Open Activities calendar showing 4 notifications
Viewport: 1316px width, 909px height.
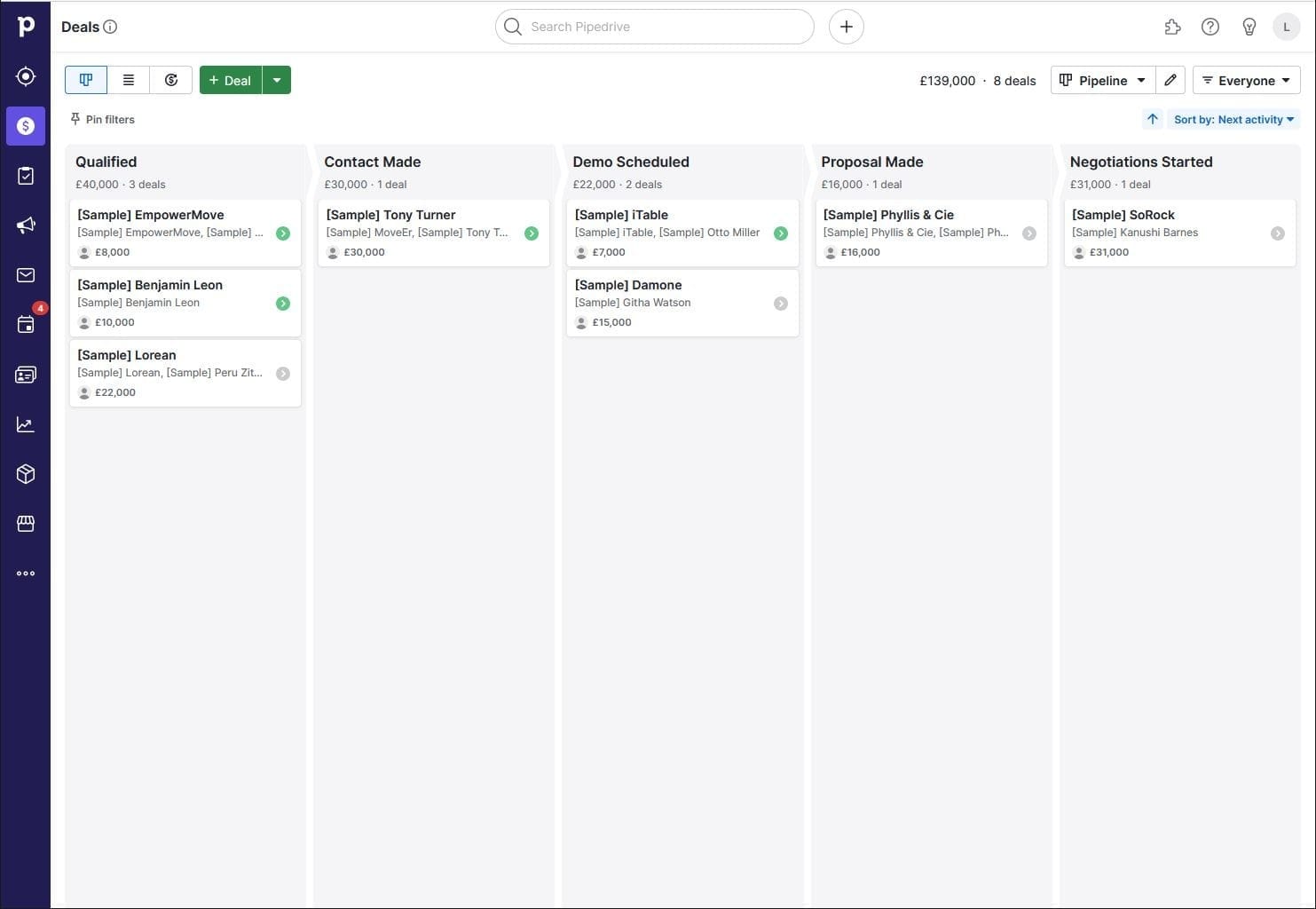25,324
